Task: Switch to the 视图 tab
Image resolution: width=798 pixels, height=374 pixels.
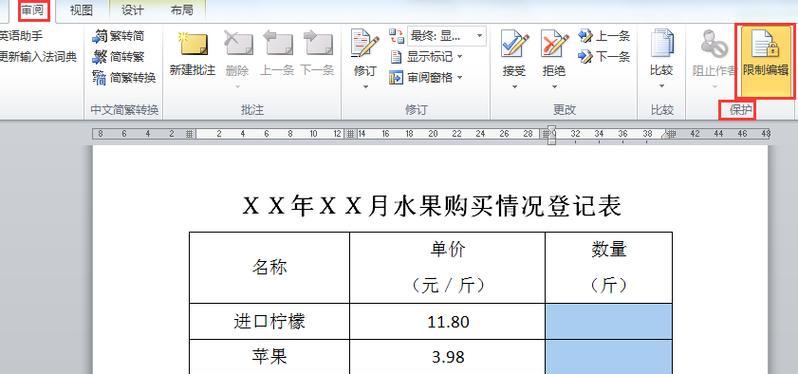Action: point(81,10)
